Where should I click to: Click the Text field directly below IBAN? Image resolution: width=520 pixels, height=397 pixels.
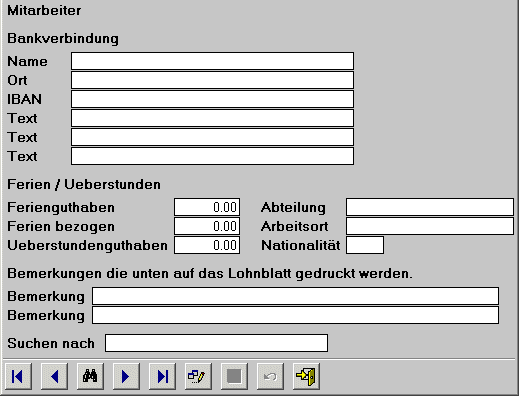click(x=212, y=118)
